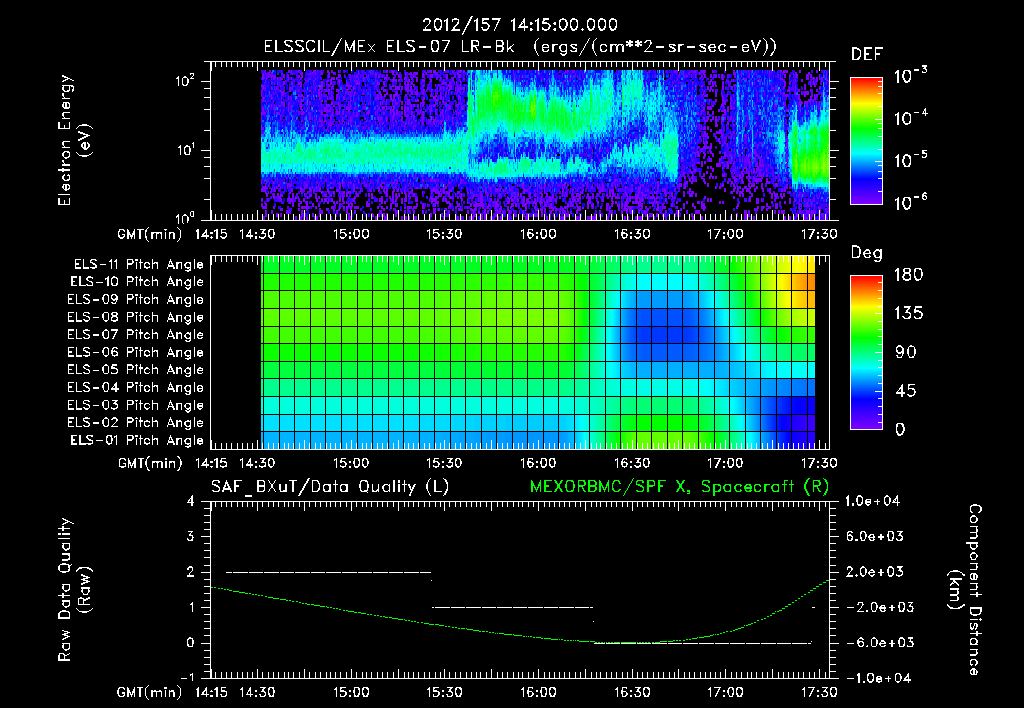The width and height of the screenshot is (1024, 708).
Task: Click the DEF color bar
Action: tap(866, 141)
